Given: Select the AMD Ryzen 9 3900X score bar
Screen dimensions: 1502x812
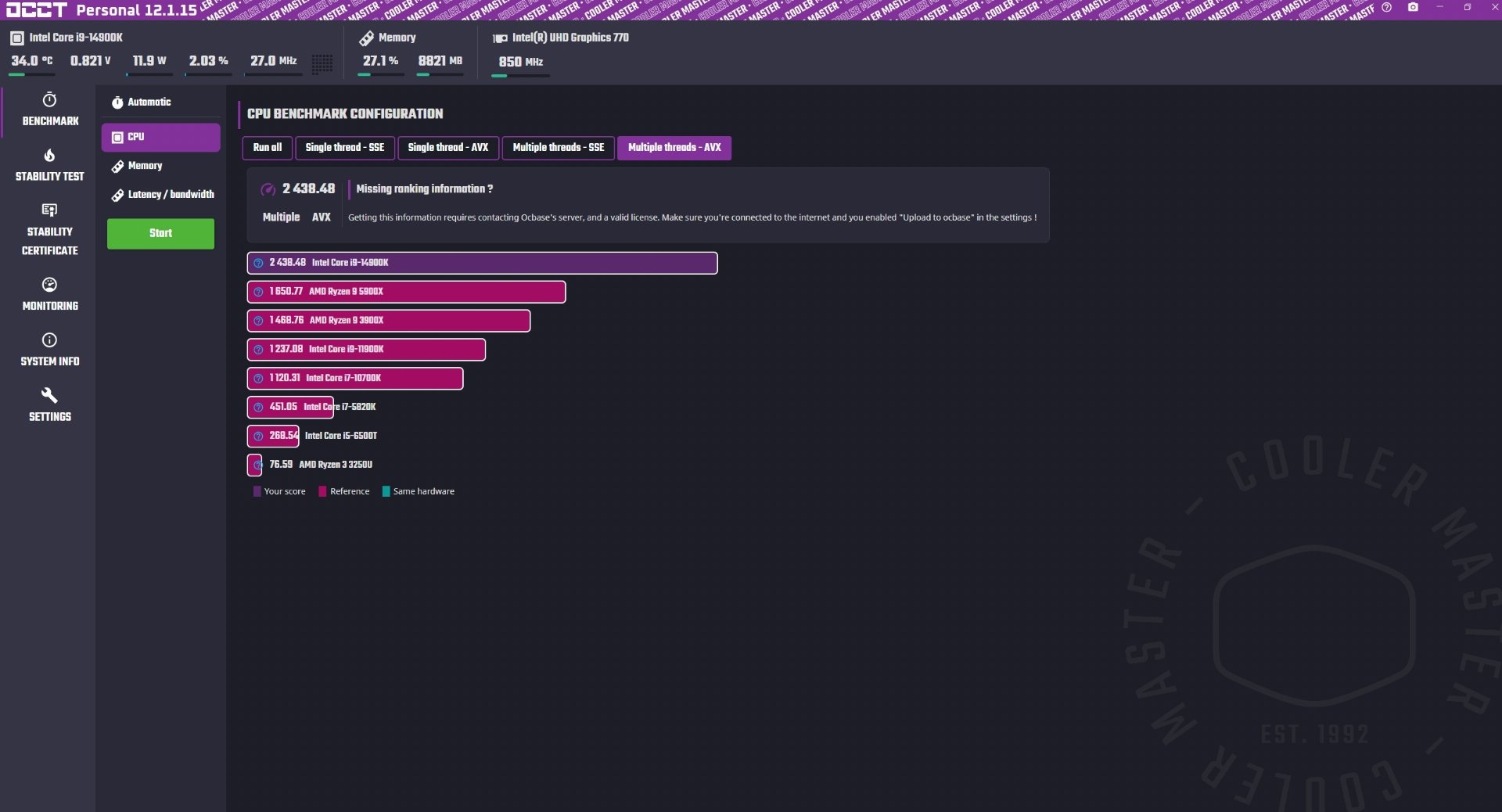Looking at the screenshot, I should coord(389,321).
